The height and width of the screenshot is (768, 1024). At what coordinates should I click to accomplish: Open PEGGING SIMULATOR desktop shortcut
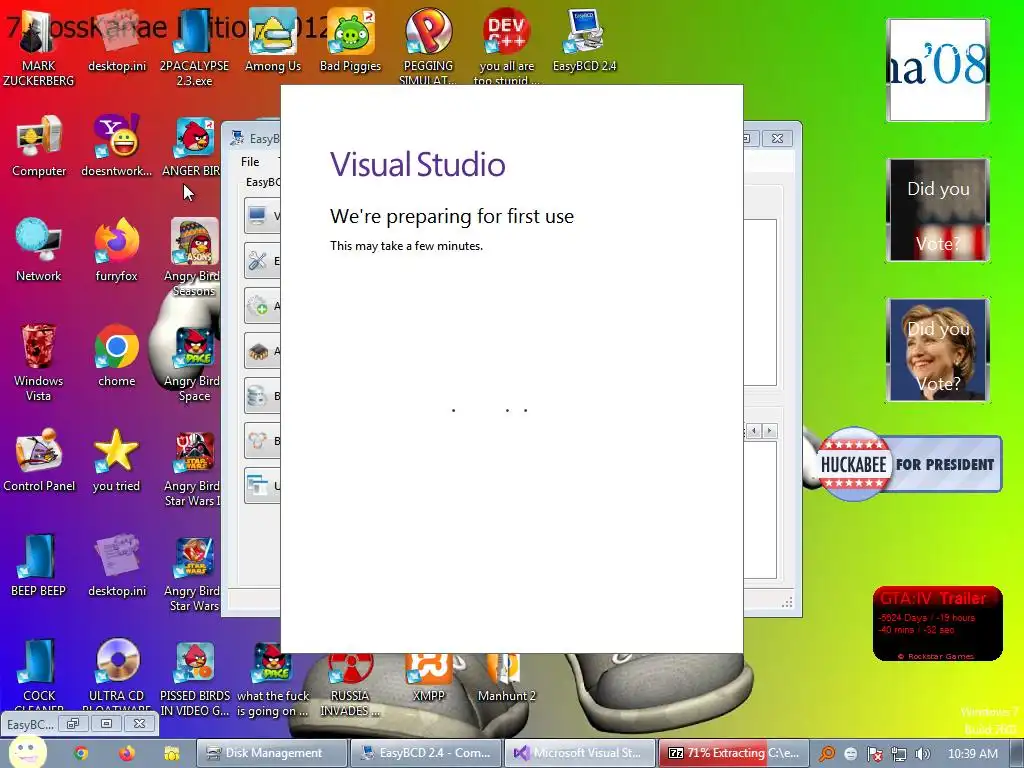428,46
